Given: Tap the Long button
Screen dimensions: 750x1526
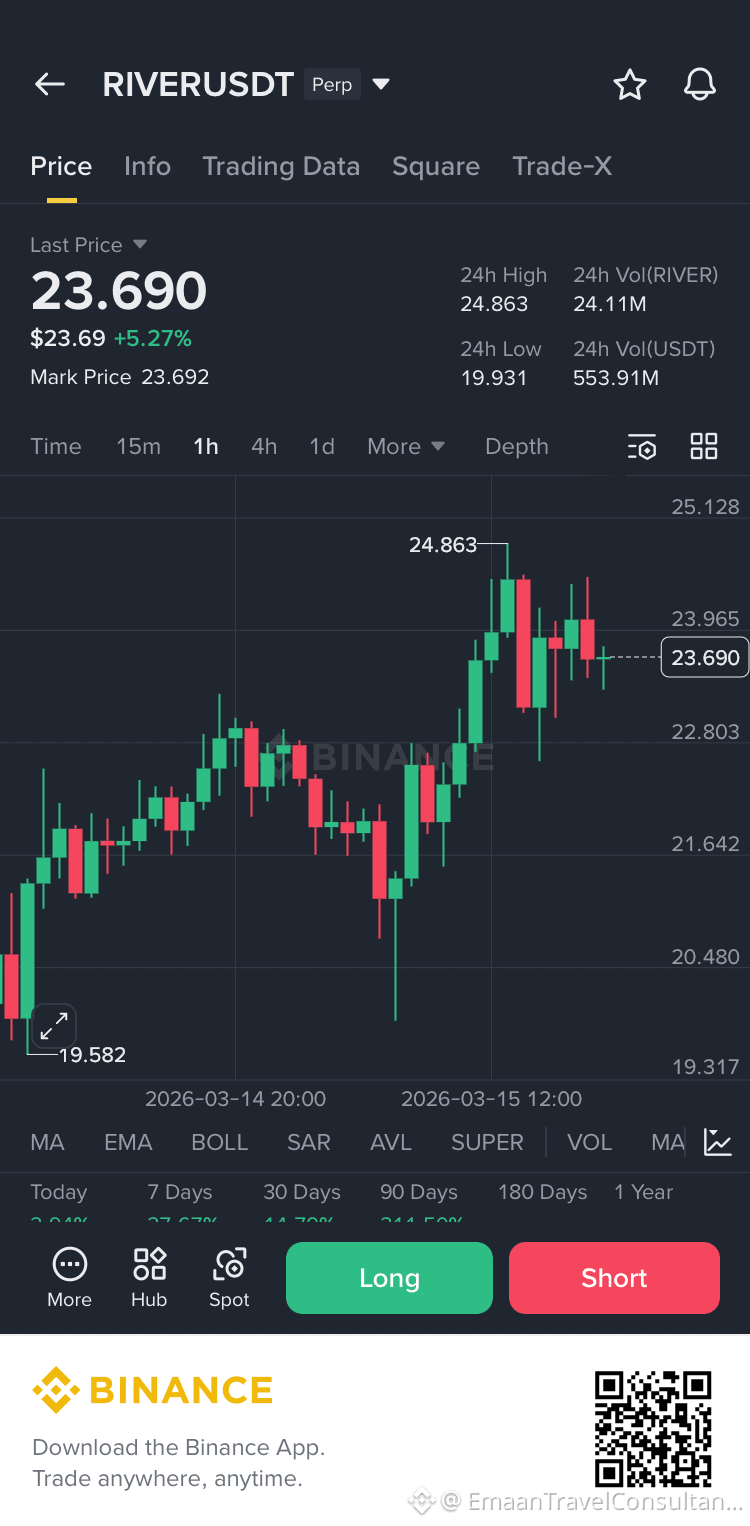Looking at the screenshot, I should click(x=389, y=1278).
